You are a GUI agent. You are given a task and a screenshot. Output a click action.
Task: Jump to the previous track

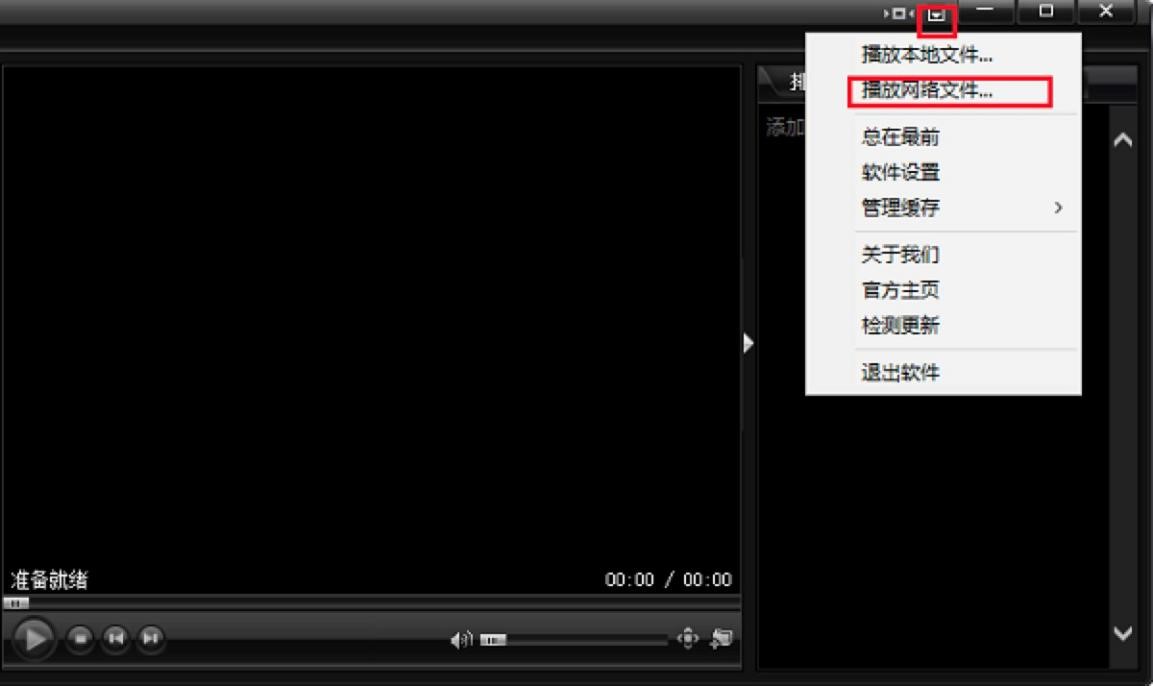coord(115,638)
